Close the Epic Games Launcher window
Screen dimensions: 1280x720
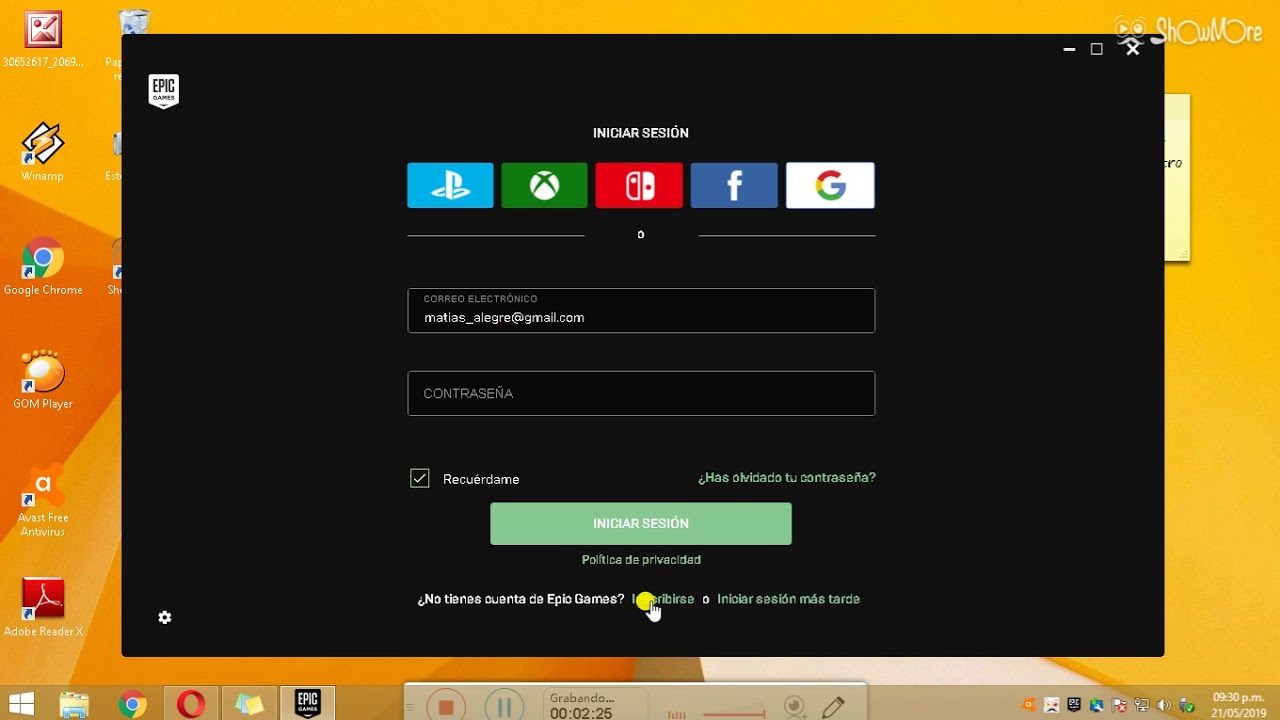click(1132, 48)
